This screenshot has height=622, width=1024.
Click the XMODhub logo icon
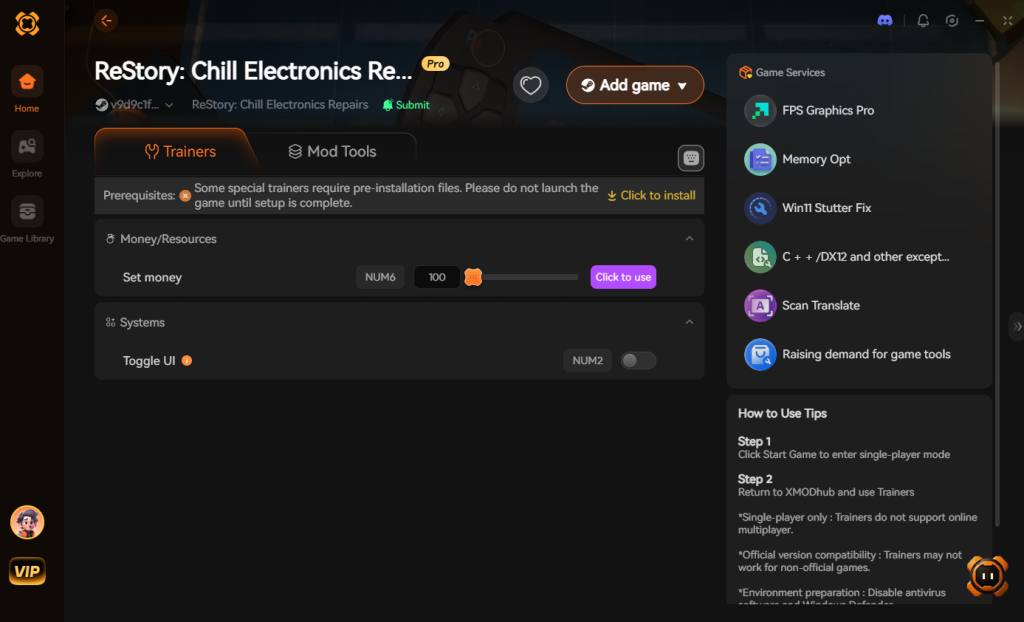pyautogui.click(x=27, y=24)
